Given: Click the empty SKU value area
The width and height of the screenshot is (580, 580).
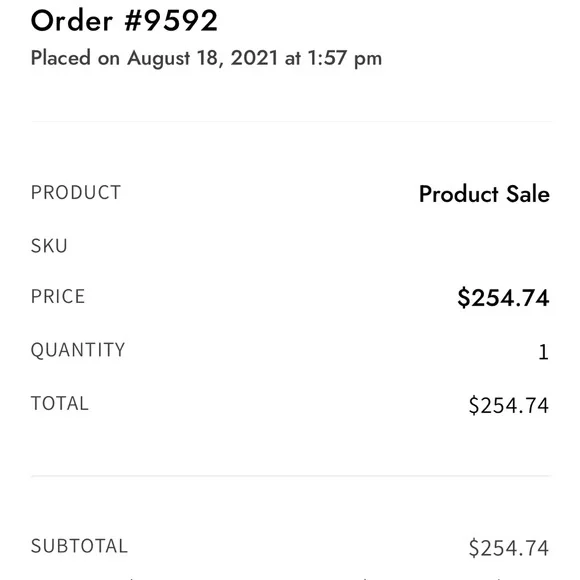Looking at the screenshot, I should coord(481,246).
